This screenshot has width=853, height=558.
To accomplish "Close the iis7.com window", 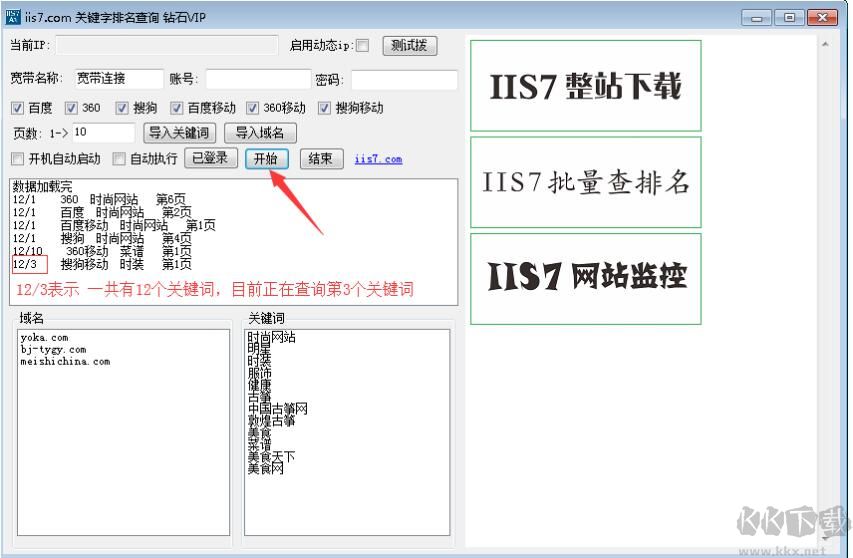I will click(x=822, y=18).
